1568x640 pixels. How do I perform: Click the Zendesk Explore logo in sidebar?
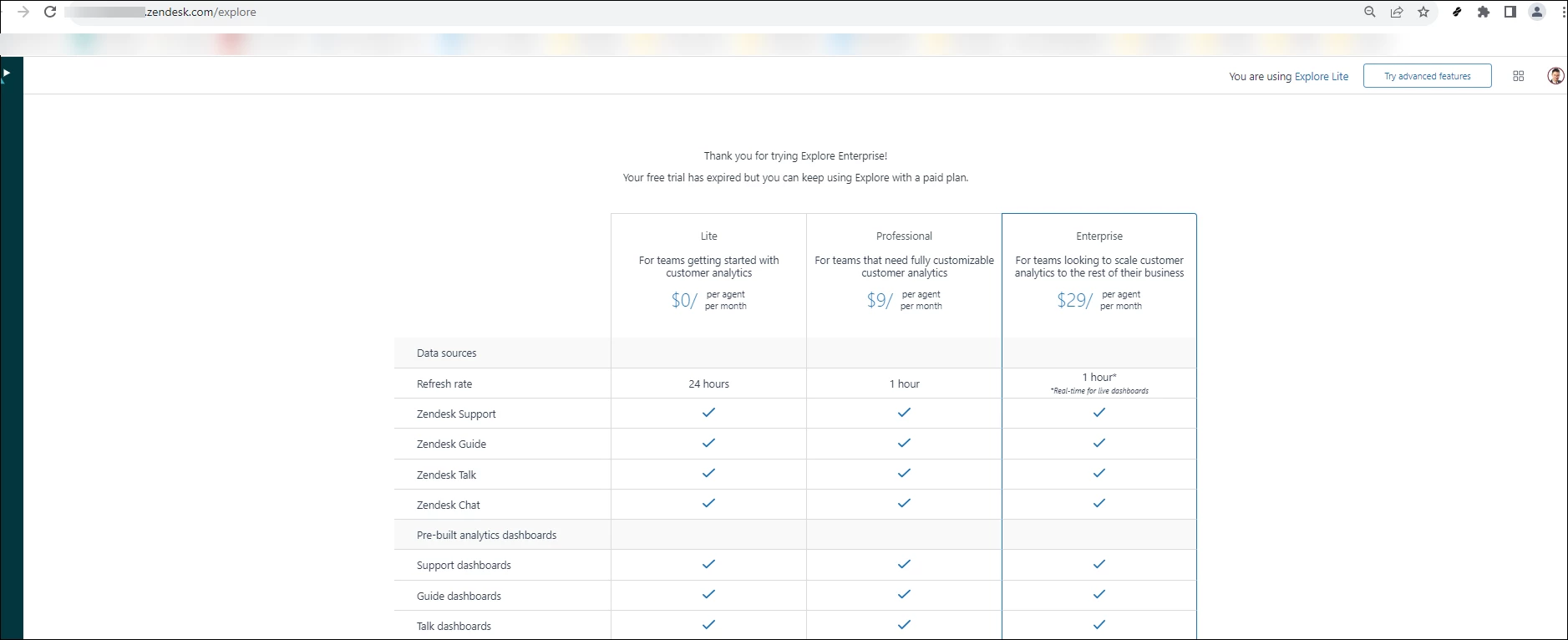coord(6,74)
